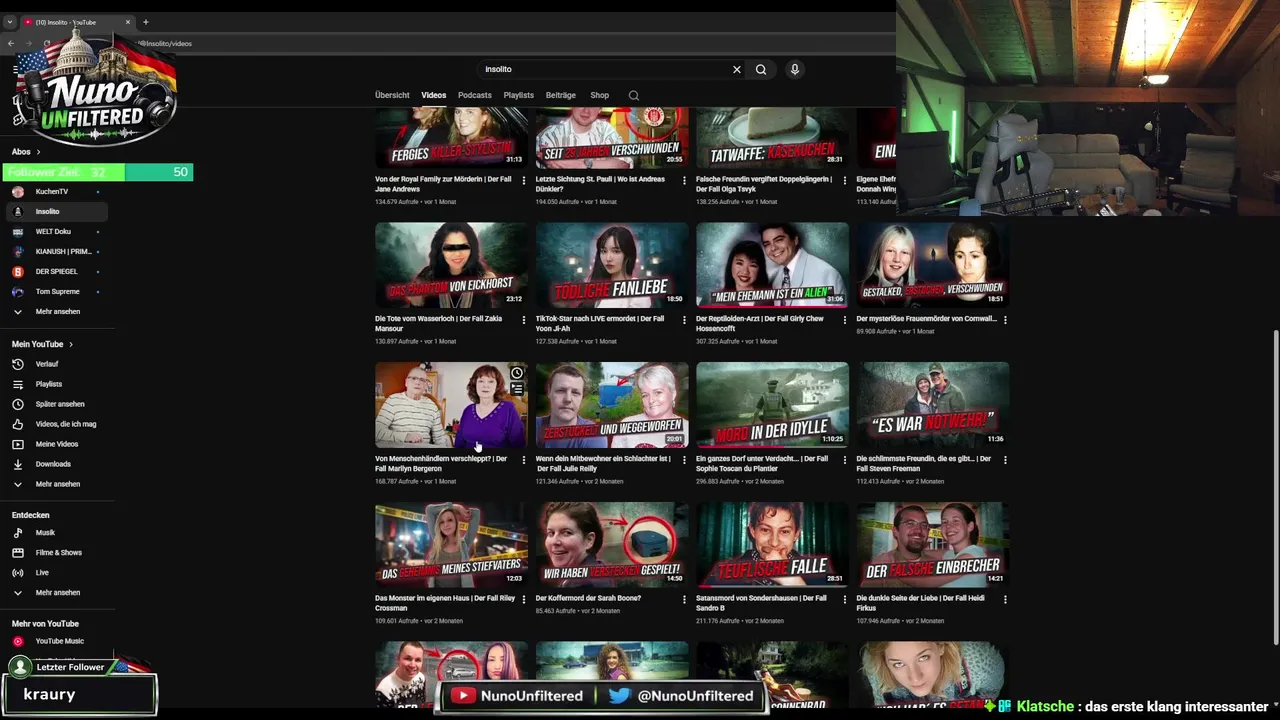Open title Satansmord von Sondershausen
This screenshot has height=720, width=1280.
[x=761, y=603]
